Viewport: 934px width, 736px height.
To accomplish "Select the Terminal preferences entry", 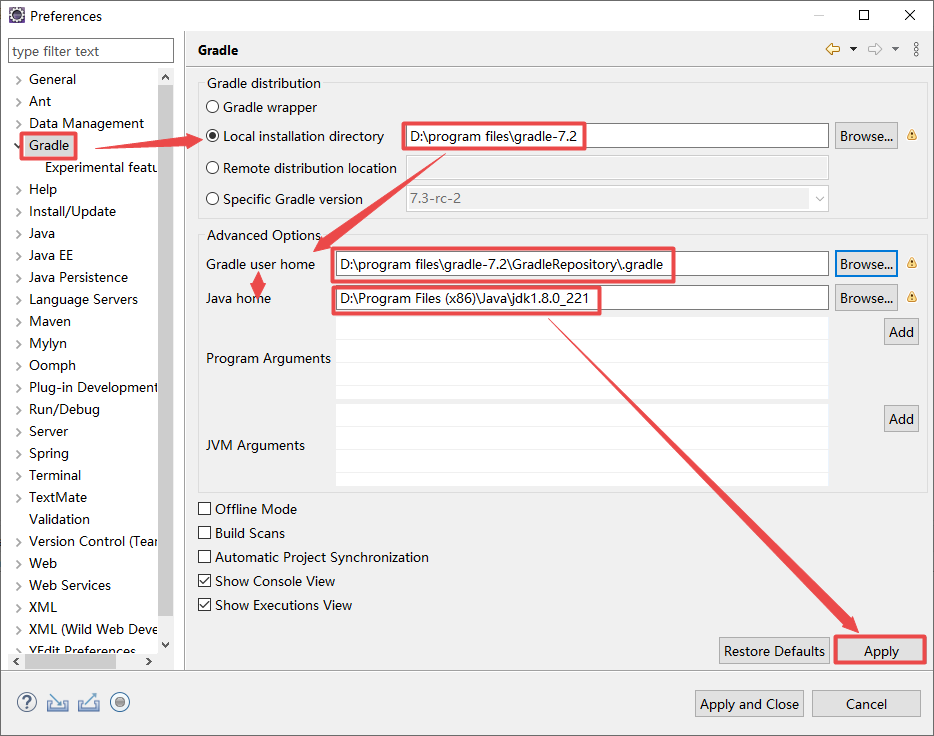I will click(55, 475).
